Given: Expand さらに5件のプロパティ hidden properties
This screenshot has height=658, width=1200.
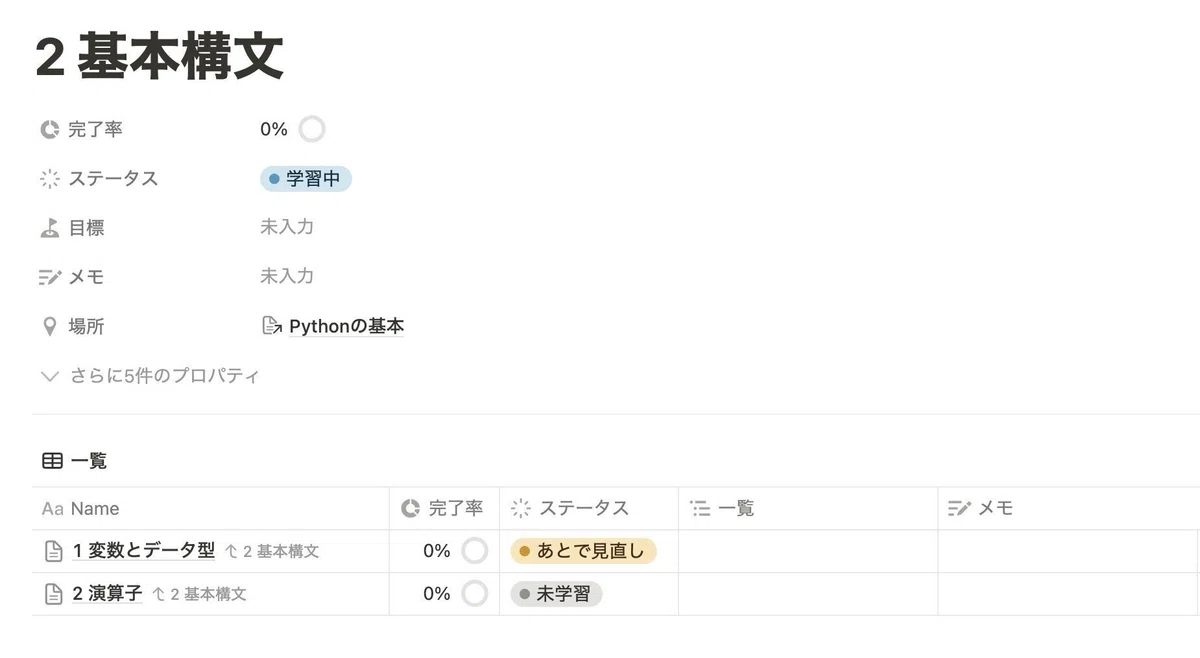Looking at the screenshot, I should [x=150, y=376].
